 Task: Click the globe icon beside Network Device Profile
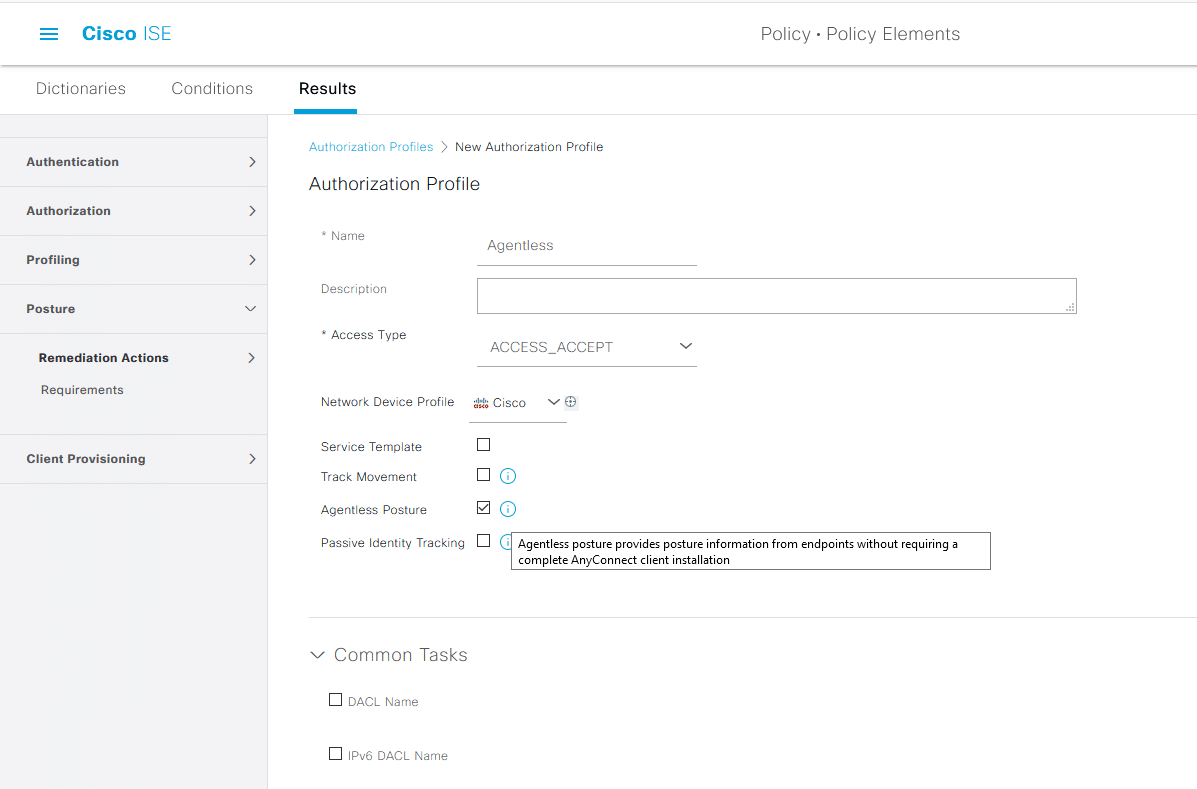[570, 402]
